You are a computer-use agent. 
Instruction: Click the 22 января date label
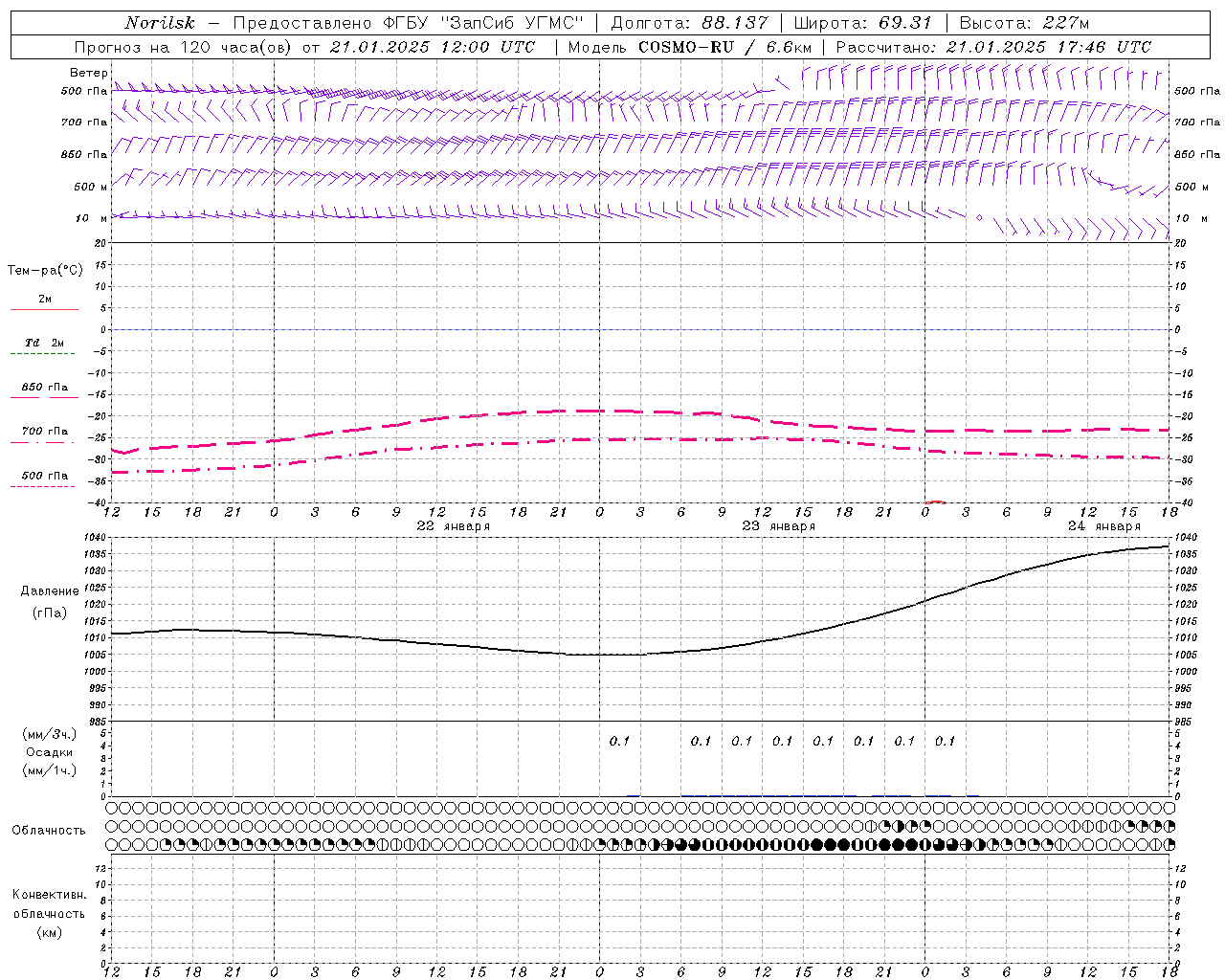click(x=454, y=526)
